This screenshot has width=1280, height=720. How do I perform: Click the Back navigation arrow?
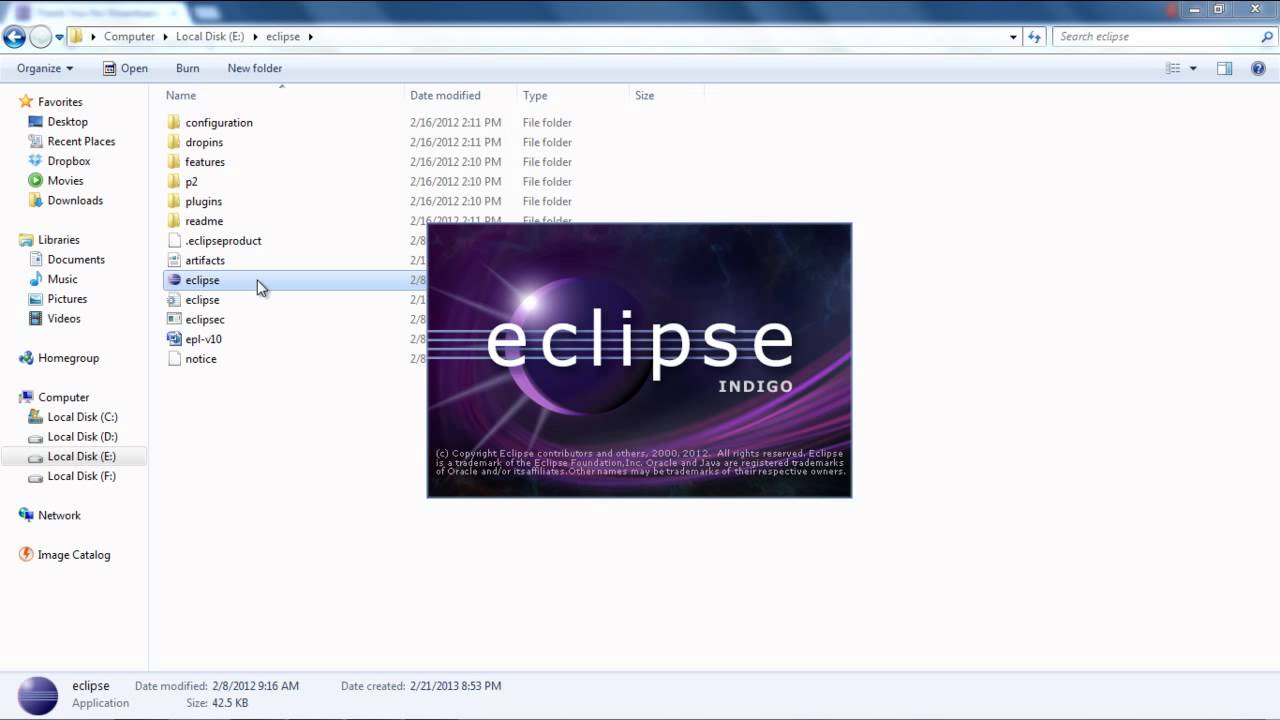14,37
